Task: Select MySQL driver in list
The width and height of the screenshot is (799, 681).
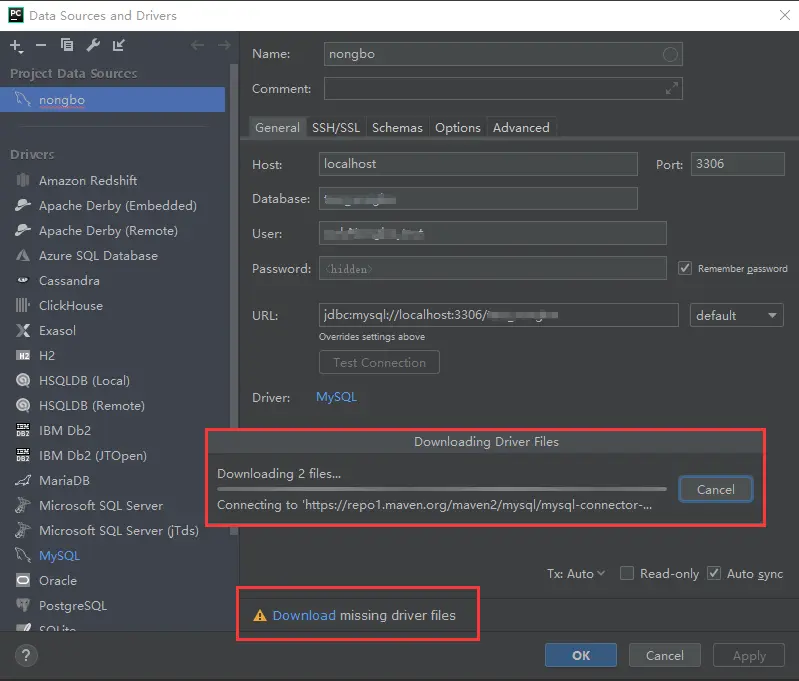Action: (x=113, y=555)
